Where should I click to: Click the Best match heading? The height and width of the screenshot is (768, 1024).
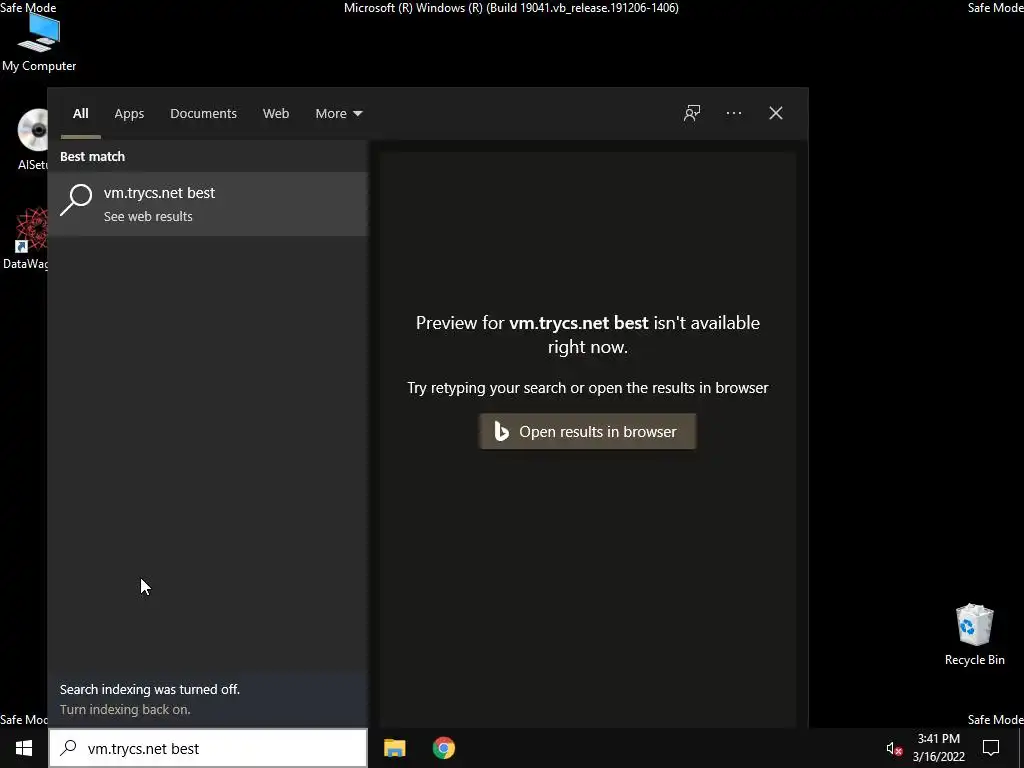coord(92,156)
